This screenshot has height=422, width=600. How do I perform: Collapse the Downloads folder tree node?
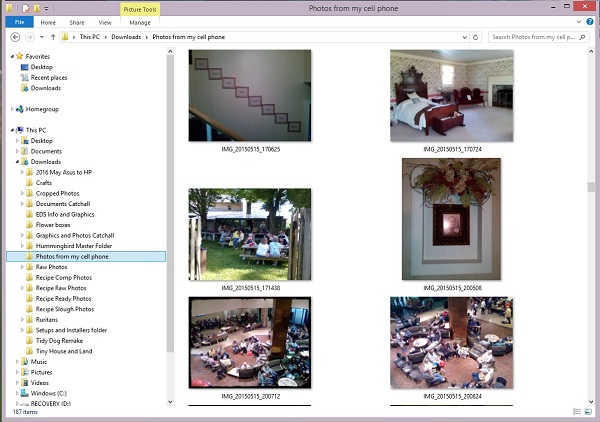17,162
